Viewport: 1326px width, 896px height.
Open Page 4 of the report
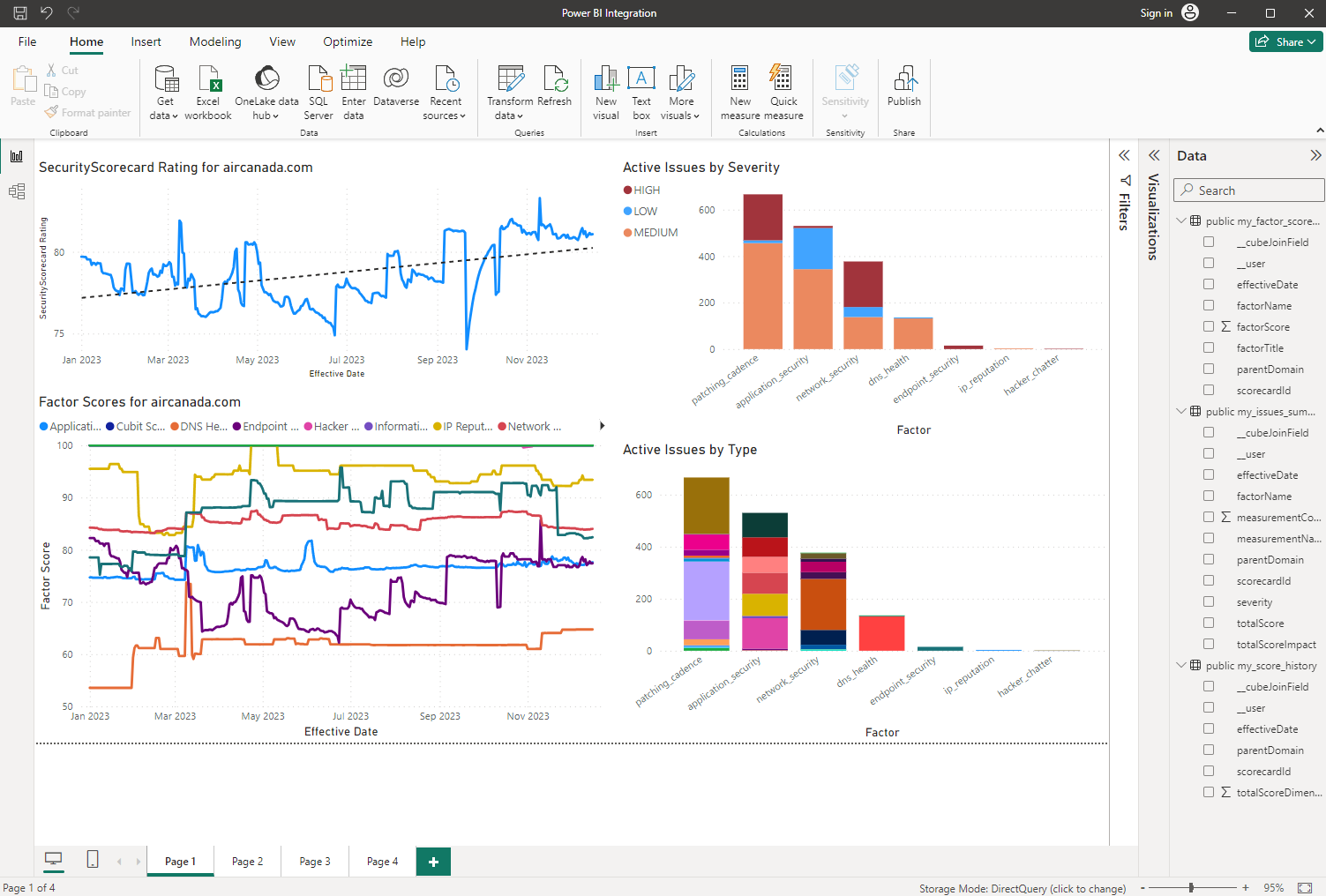[382, 862]
